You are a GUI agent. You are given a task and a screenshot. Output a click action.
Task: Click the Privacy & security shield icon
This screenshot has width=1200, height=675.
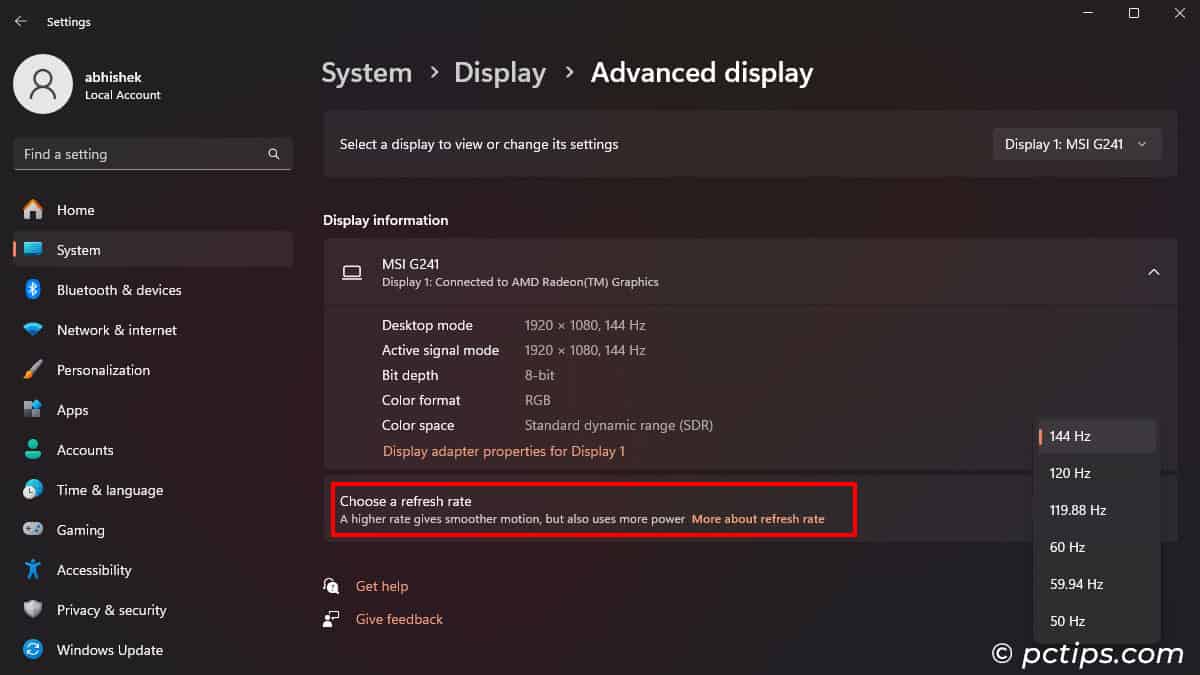(x=33, y=610)
